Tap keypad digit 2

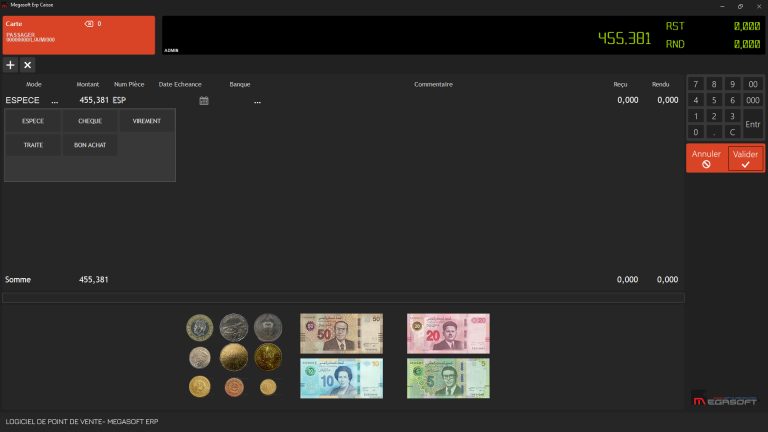click(x=714, y=116)
